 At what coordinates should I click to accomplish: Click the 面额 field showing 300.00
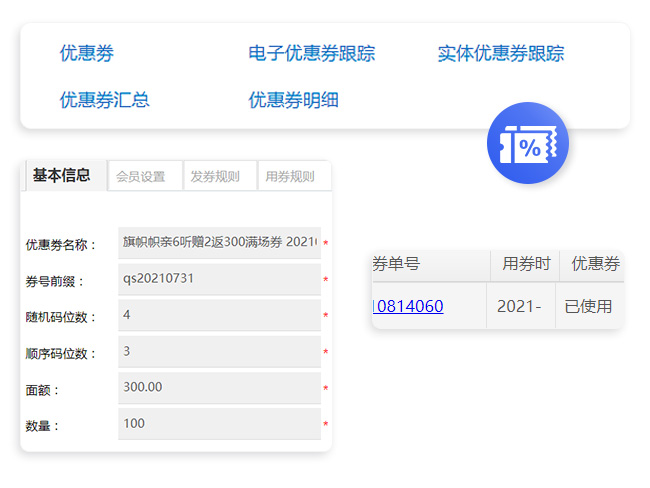click(219, 387)
